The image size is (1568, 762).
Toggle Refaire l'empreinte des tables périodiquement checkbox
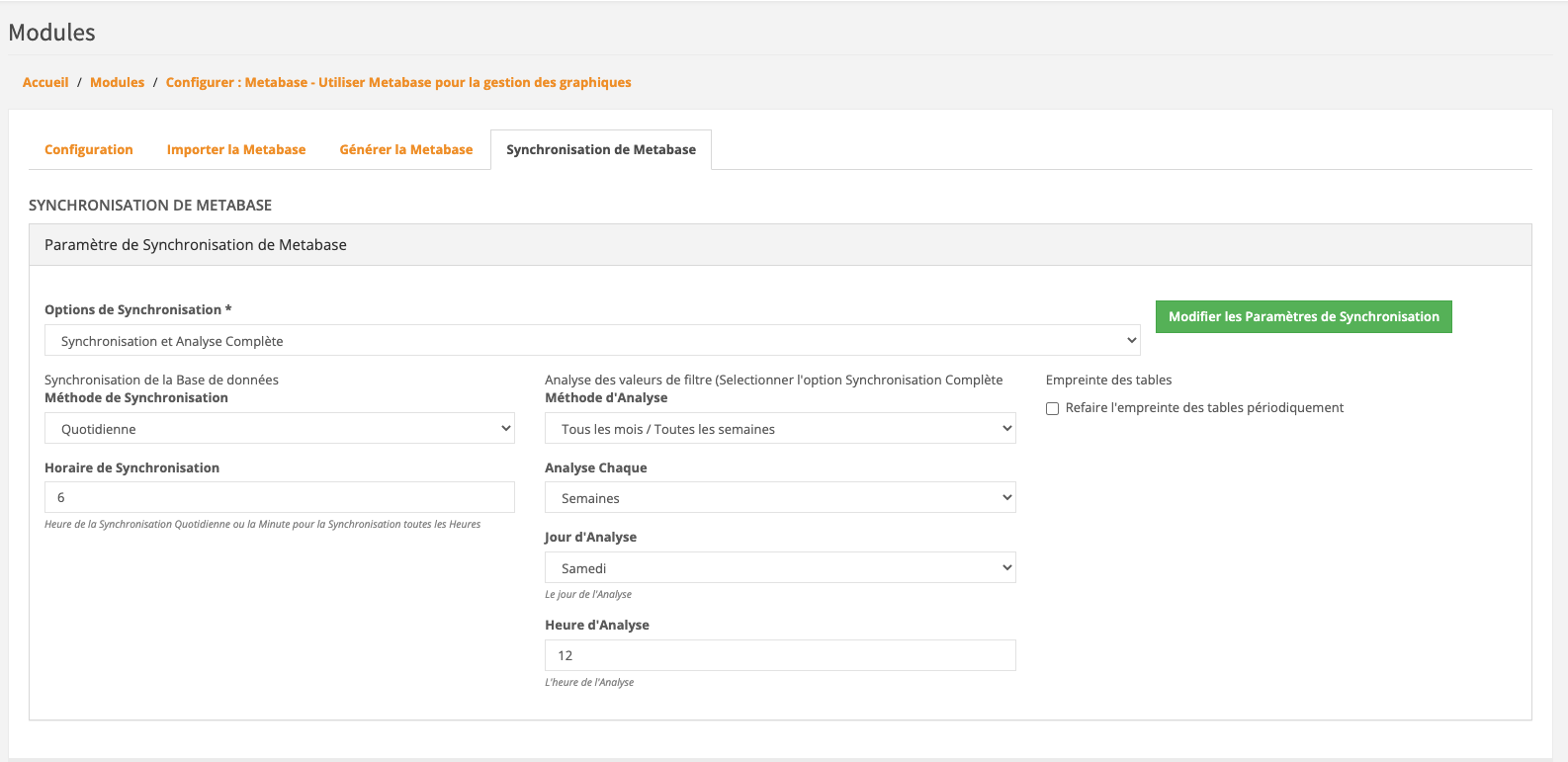pos(1052,408)
